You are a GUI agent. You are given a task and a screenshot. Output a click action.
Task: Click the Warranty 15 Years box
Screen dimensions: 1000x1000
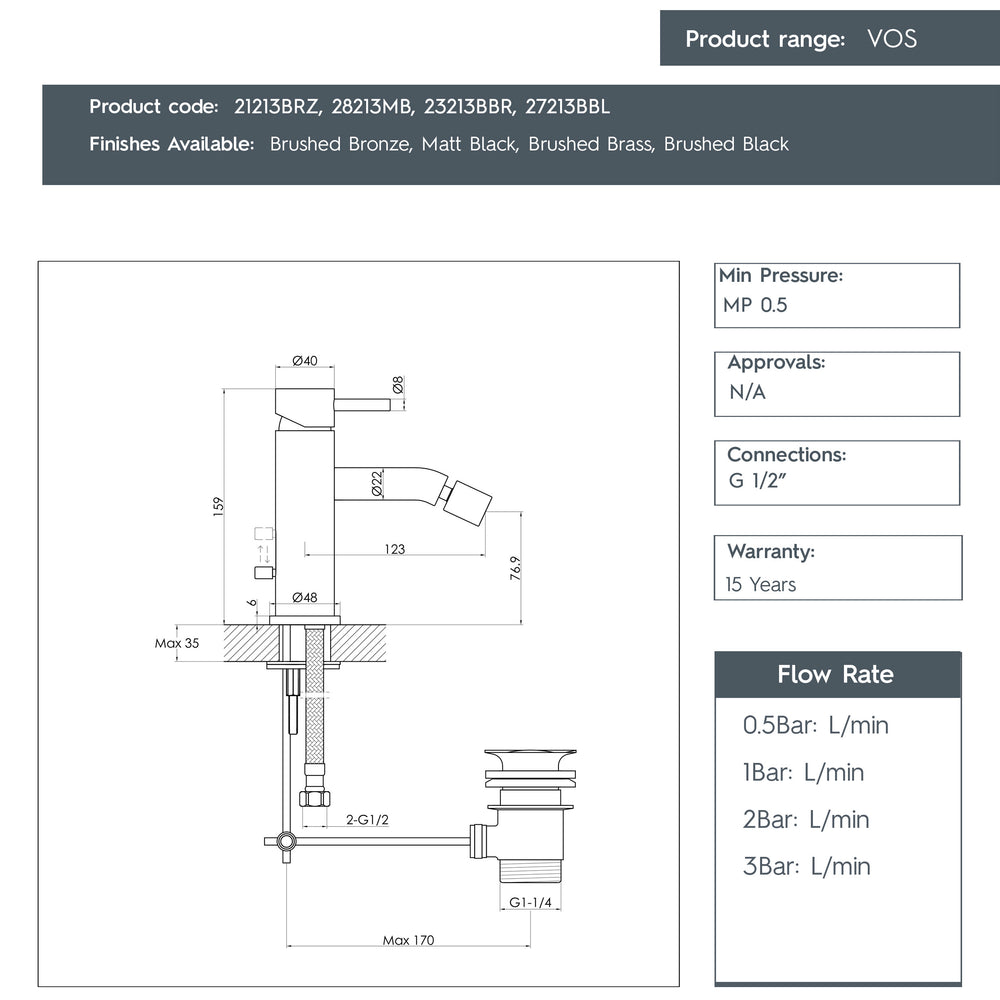point(837,567)
